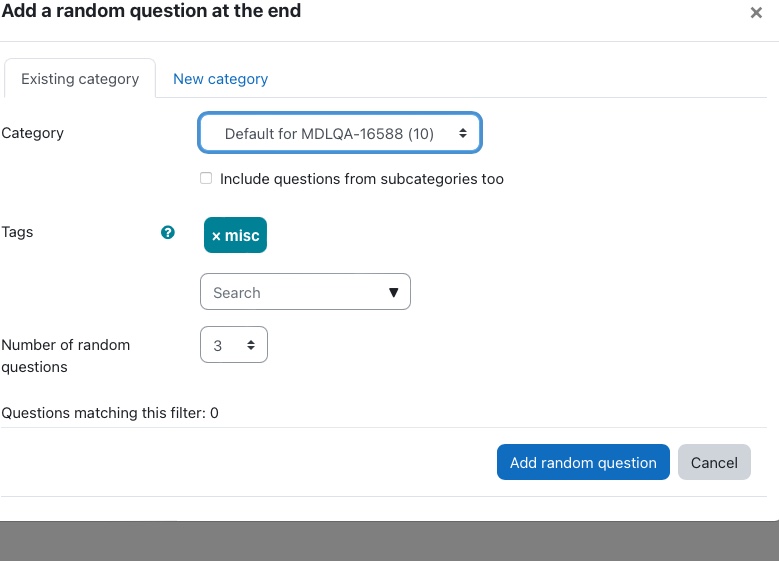This screenshot has height=561, width=779.
Task: Open the Number of random questions dropdown
Action: coord(234,344)
